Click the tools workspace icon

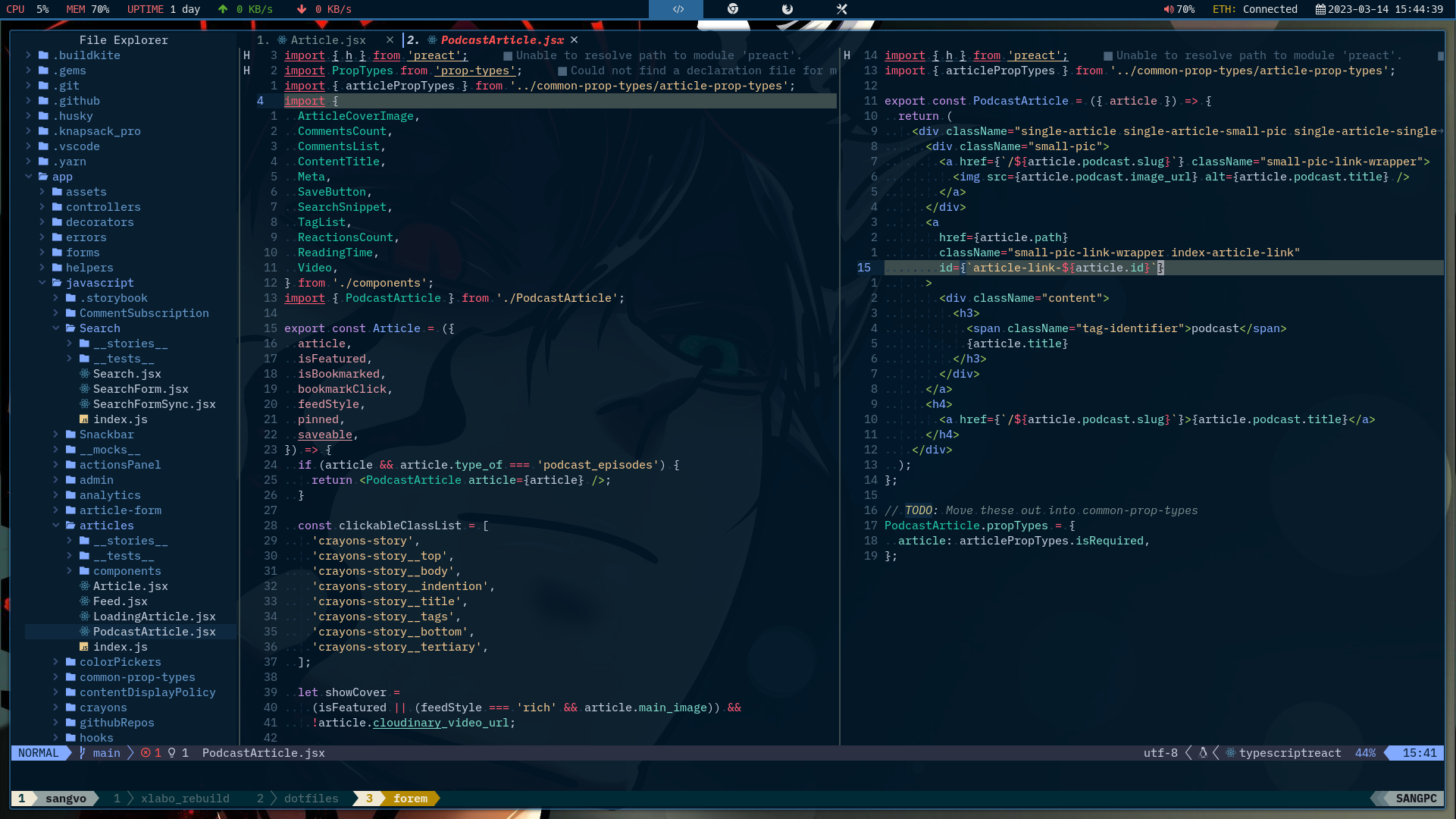tap(841, 9)
